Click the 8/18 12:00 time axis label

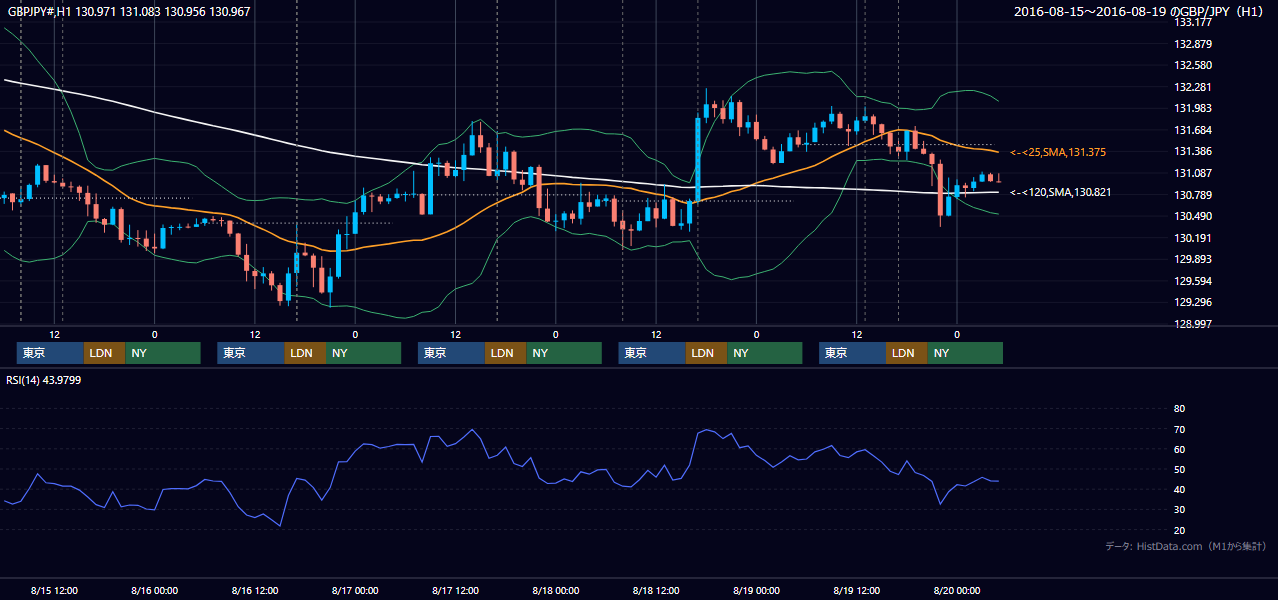click(656, 590)
